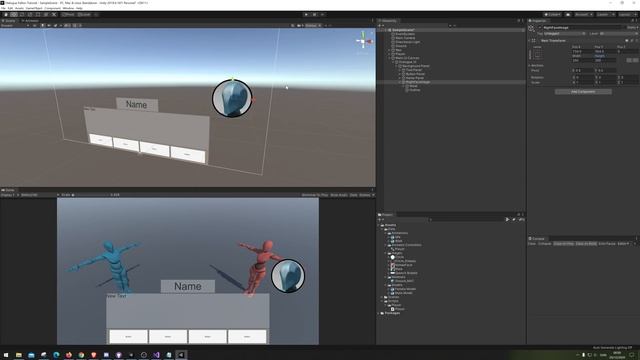Click the Unity icon in taskbar

[x=181, y=355]
